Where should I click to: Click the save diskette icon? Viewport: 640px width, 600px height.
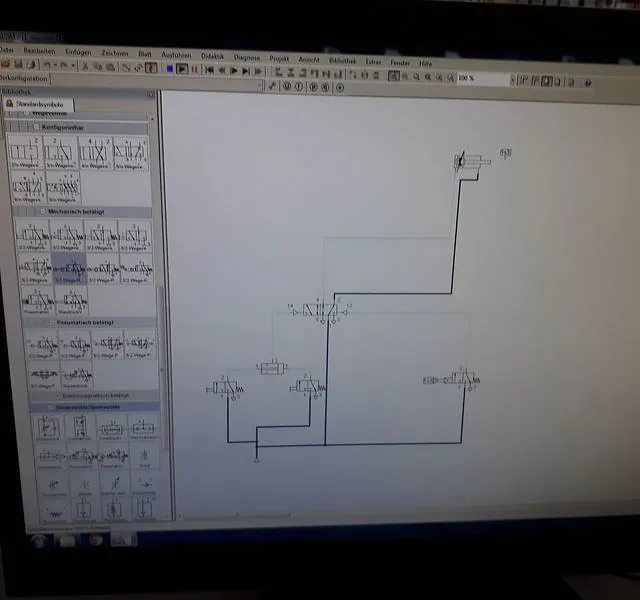coord(18,64)
